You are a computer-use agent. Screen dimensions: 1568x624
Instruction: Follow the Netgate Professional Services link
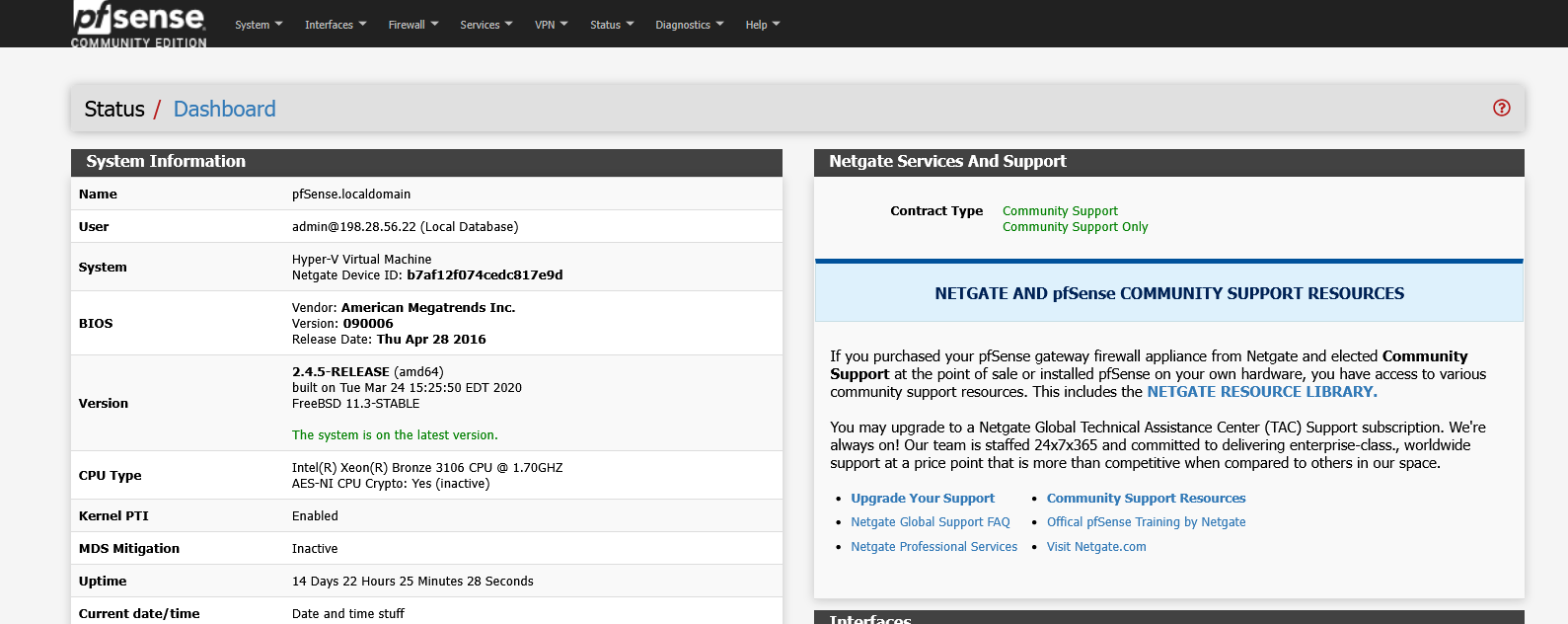[933, 547]
